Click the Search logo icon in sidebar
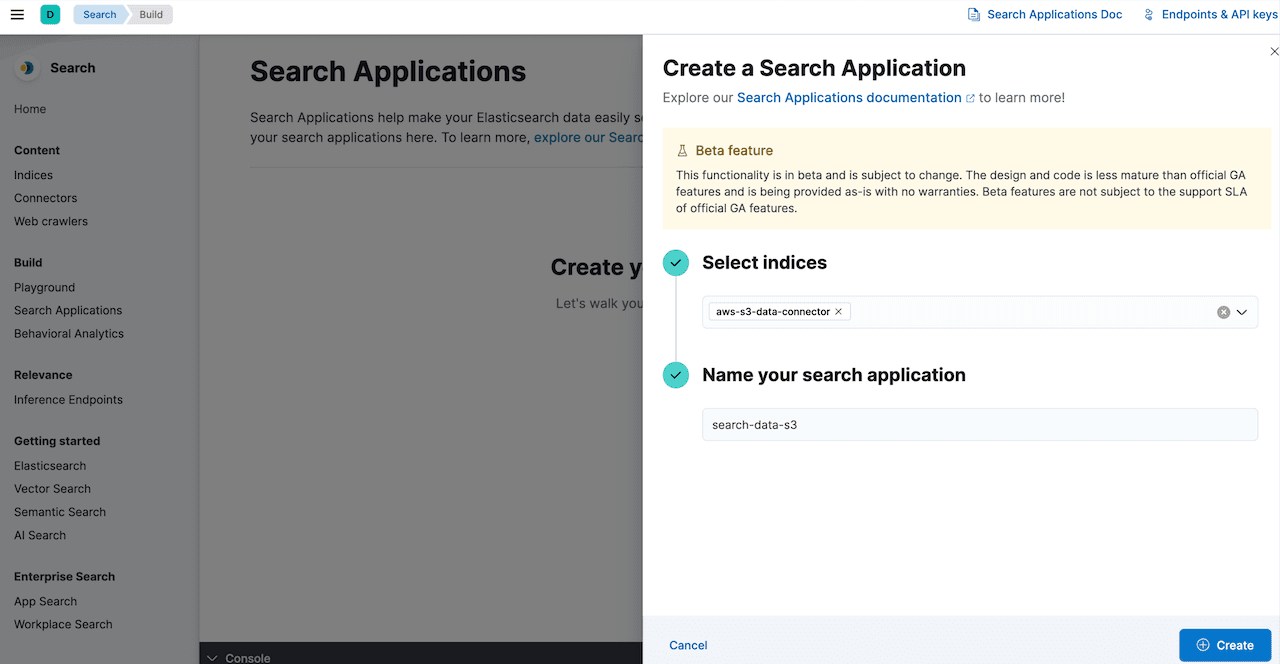This screenshot has width=1280, height=664. [25, 67]
